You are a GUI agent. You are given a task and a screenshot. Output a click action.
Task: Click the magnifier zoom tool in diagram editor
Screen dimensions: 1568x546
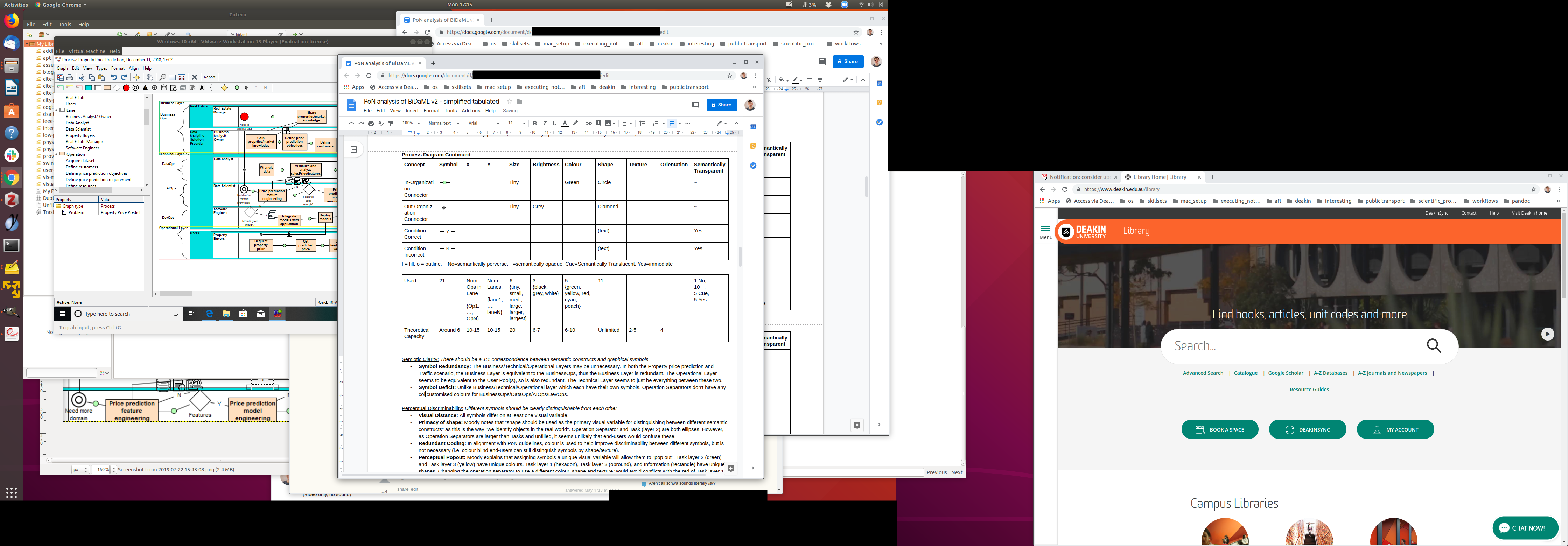coord(162,77)
